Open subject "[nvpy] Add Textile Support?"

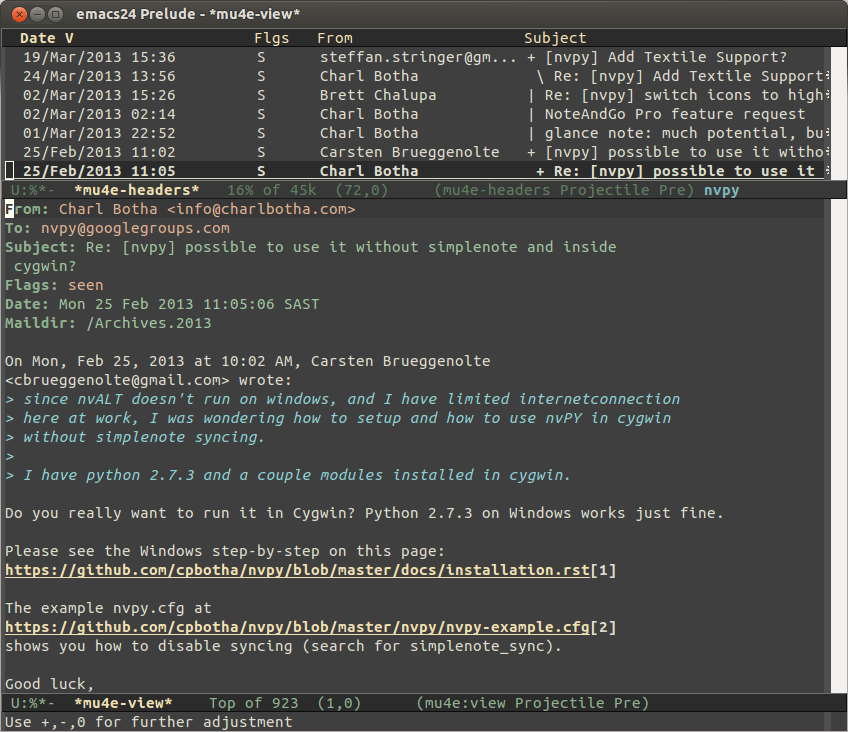click(666, 57)
